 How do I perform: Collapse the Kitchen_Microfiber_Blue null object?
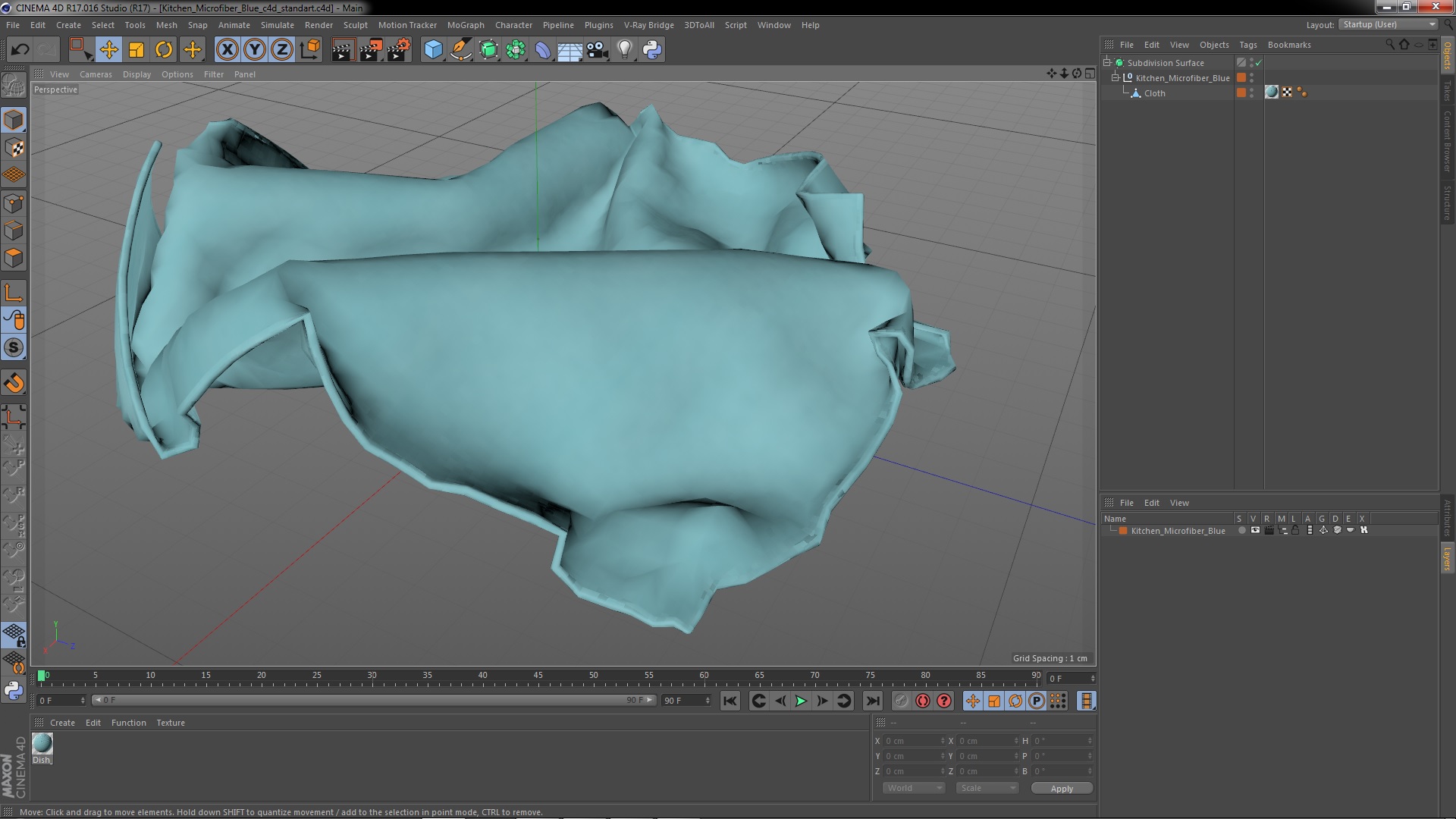(x=1116, y=77)
